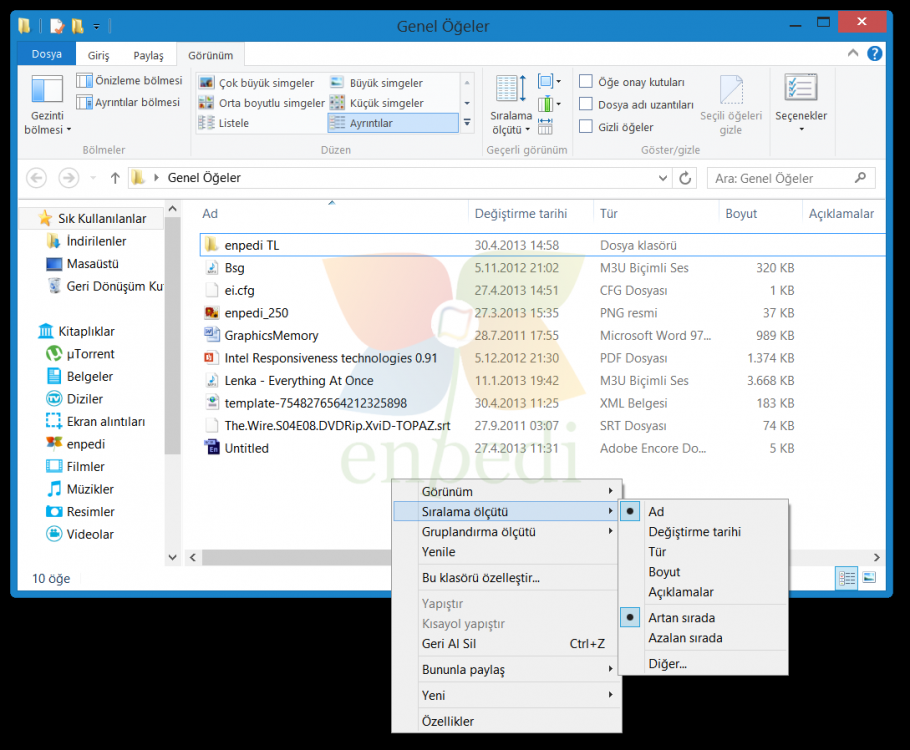This screenshot has height=750, width=910.
Task: Expand Görünüm submenu in context menu
Action: 507,491
